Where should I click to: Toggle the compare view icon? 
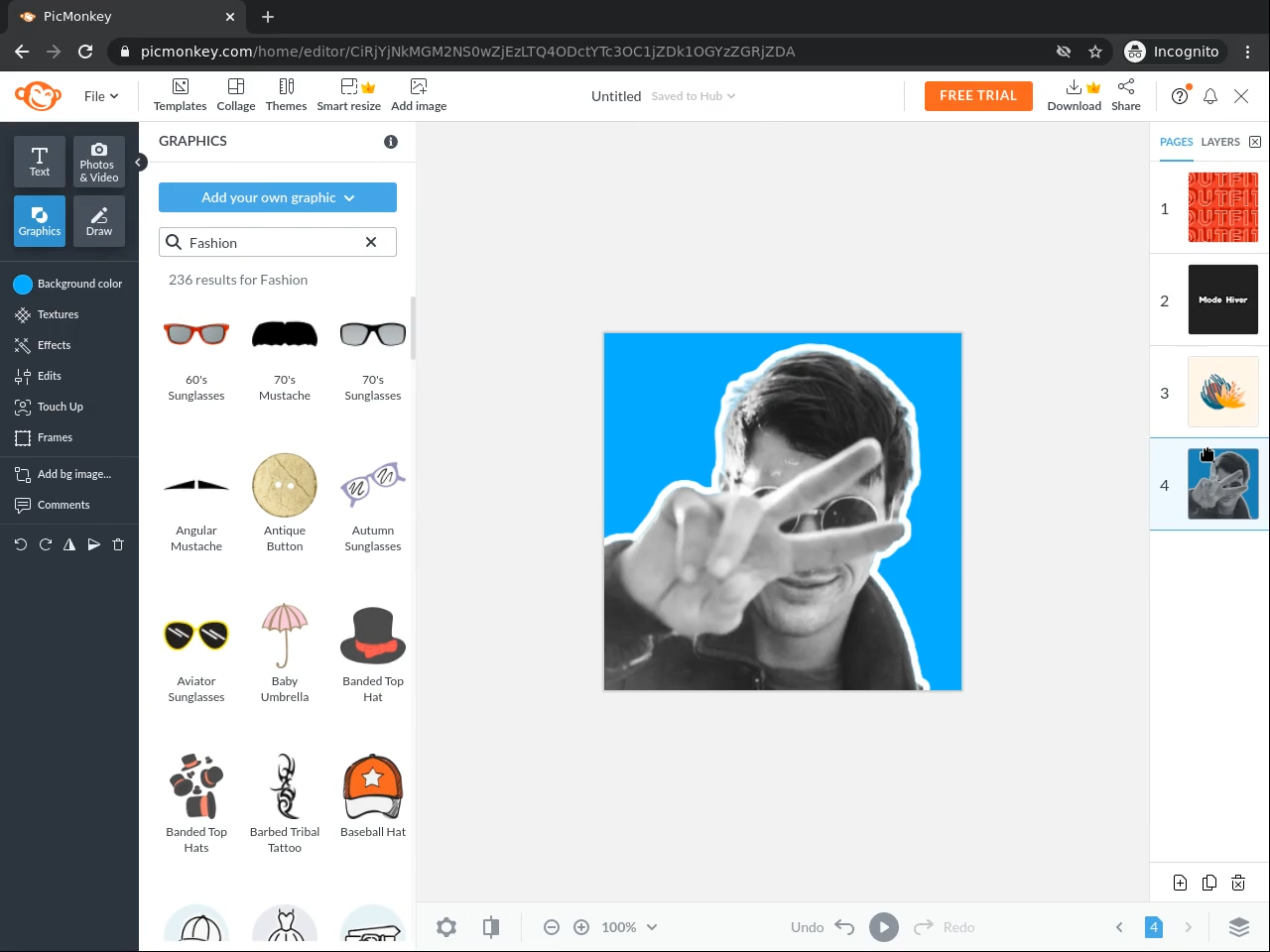pos(491,927)
